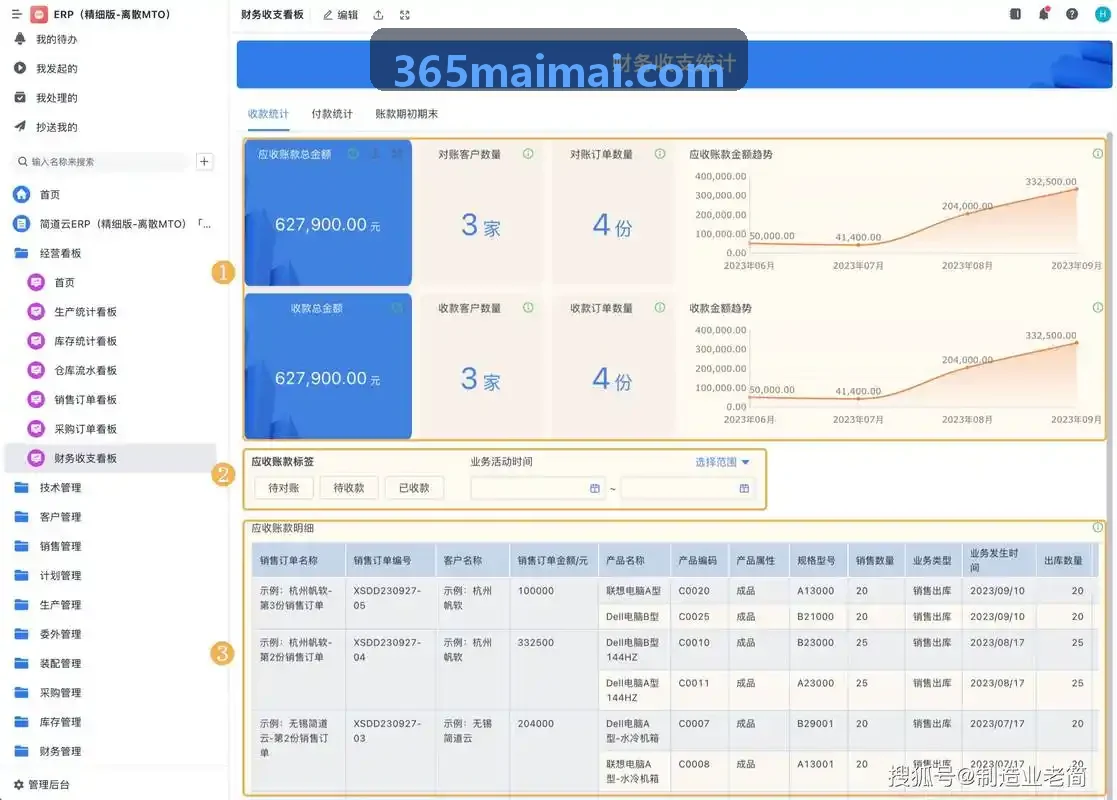Toggle the 待对账 tag filter

pyautogui.click(x=284, y=488)
